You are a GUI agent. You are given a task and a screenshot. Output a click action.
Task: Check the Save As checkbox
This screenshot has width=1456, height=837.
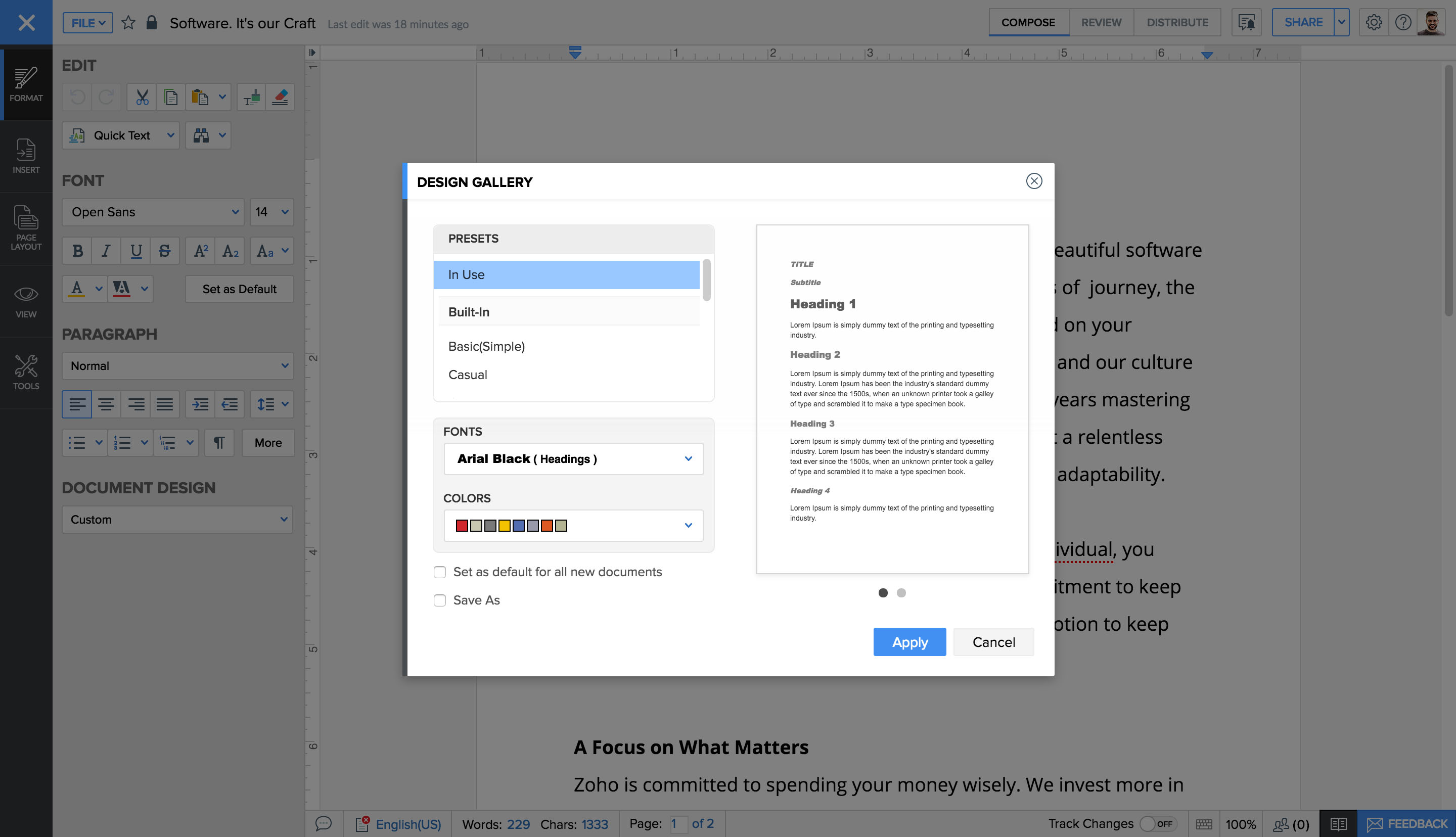click(440, 600)
